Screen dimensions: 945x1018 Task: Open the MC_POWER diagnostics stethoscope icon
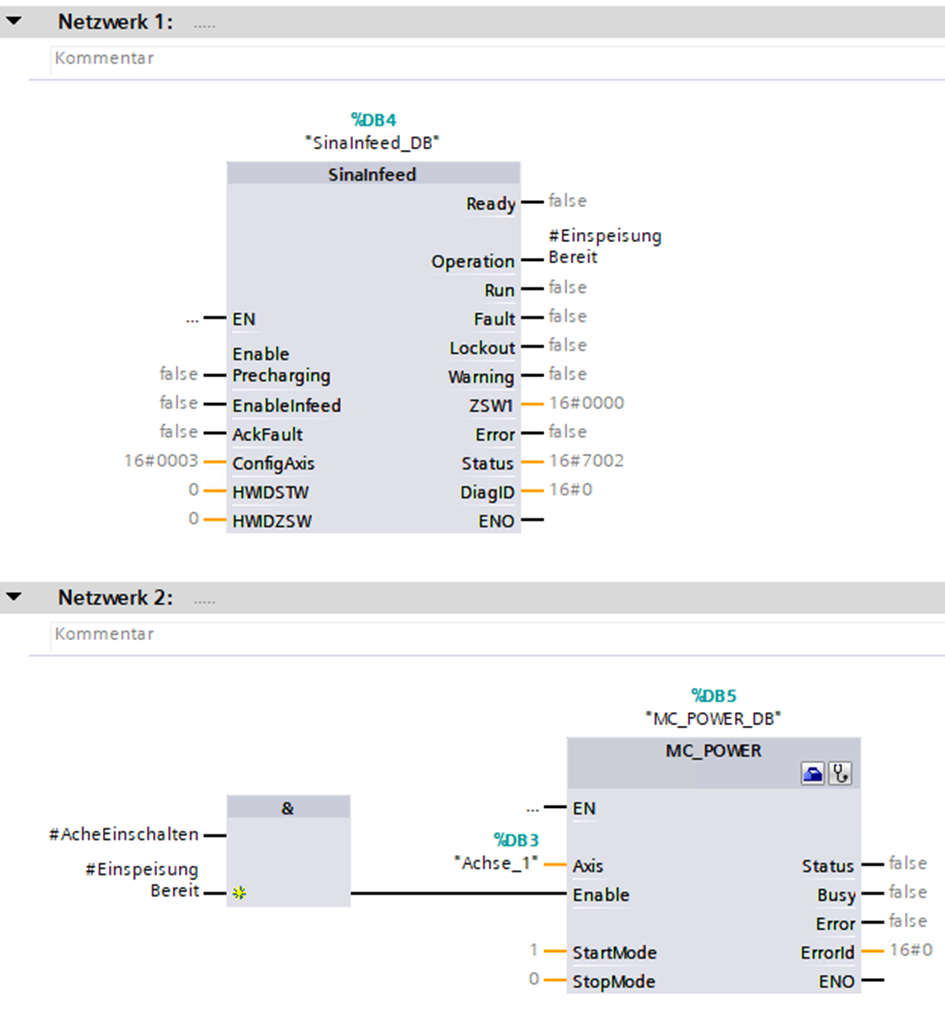(841, 774)
